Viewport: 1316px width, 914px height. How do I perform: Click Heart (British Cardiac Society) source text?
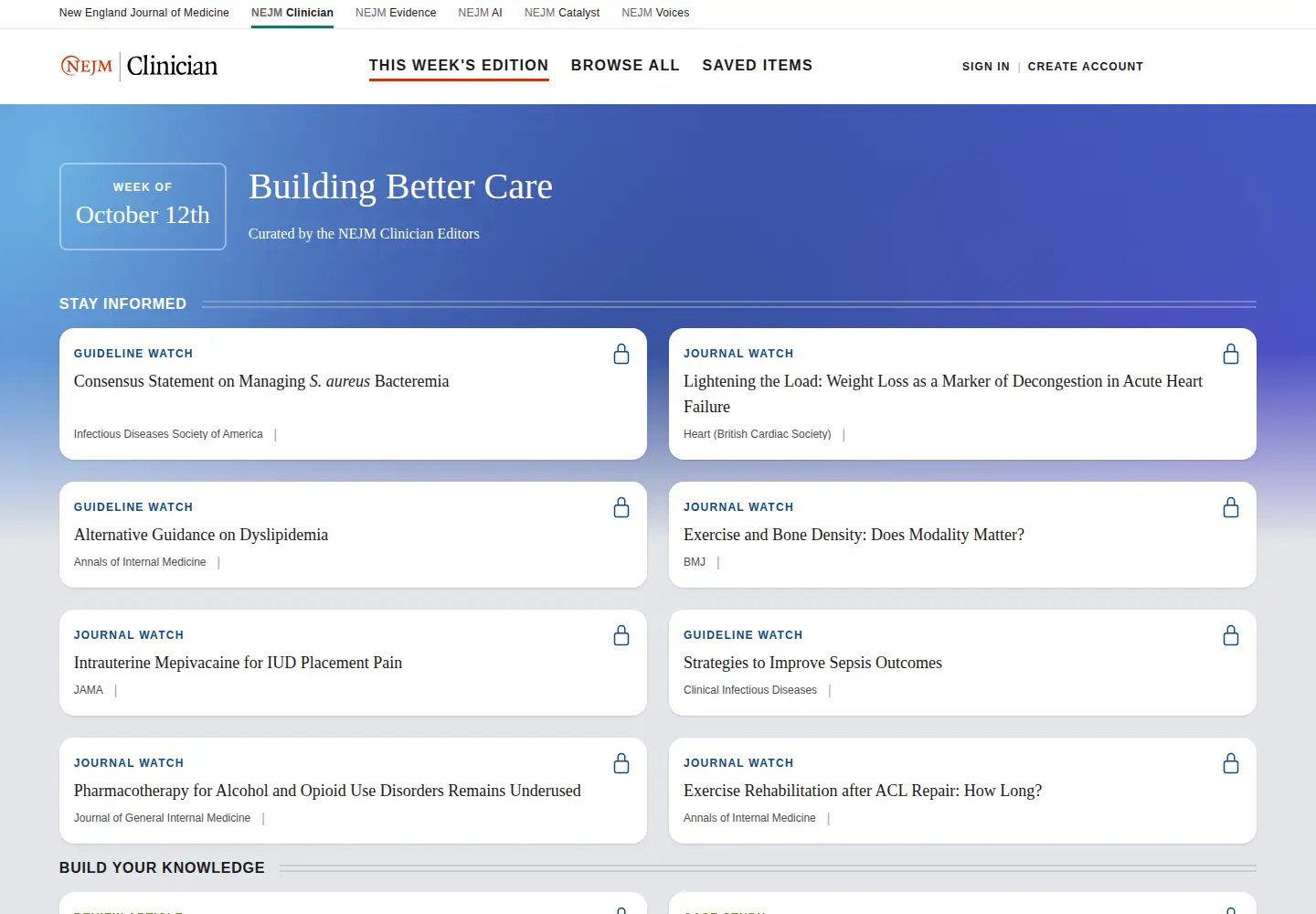758,434
